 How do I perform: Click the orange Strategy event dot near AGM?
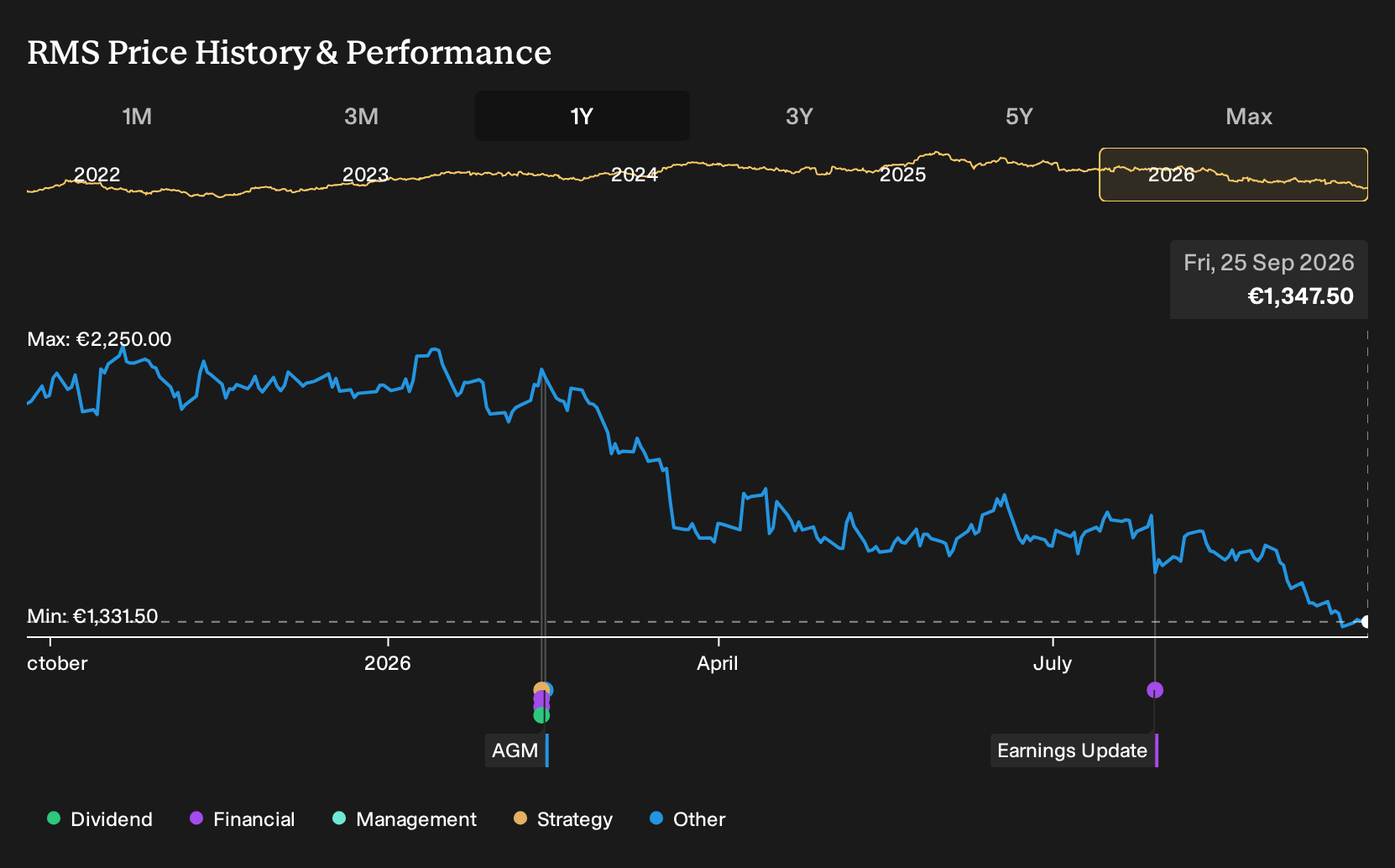[541, 689]
